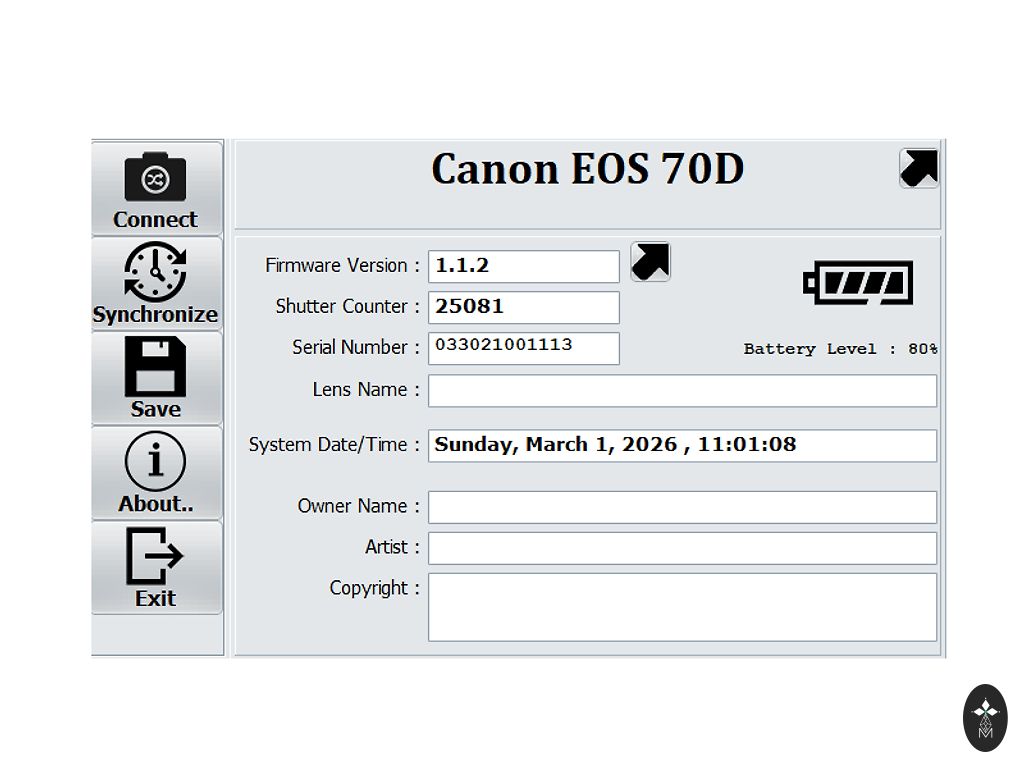The height and width of the screenshot is (768, 1024).
Task: Click into the Lens Name field
Action: (682, 390)
